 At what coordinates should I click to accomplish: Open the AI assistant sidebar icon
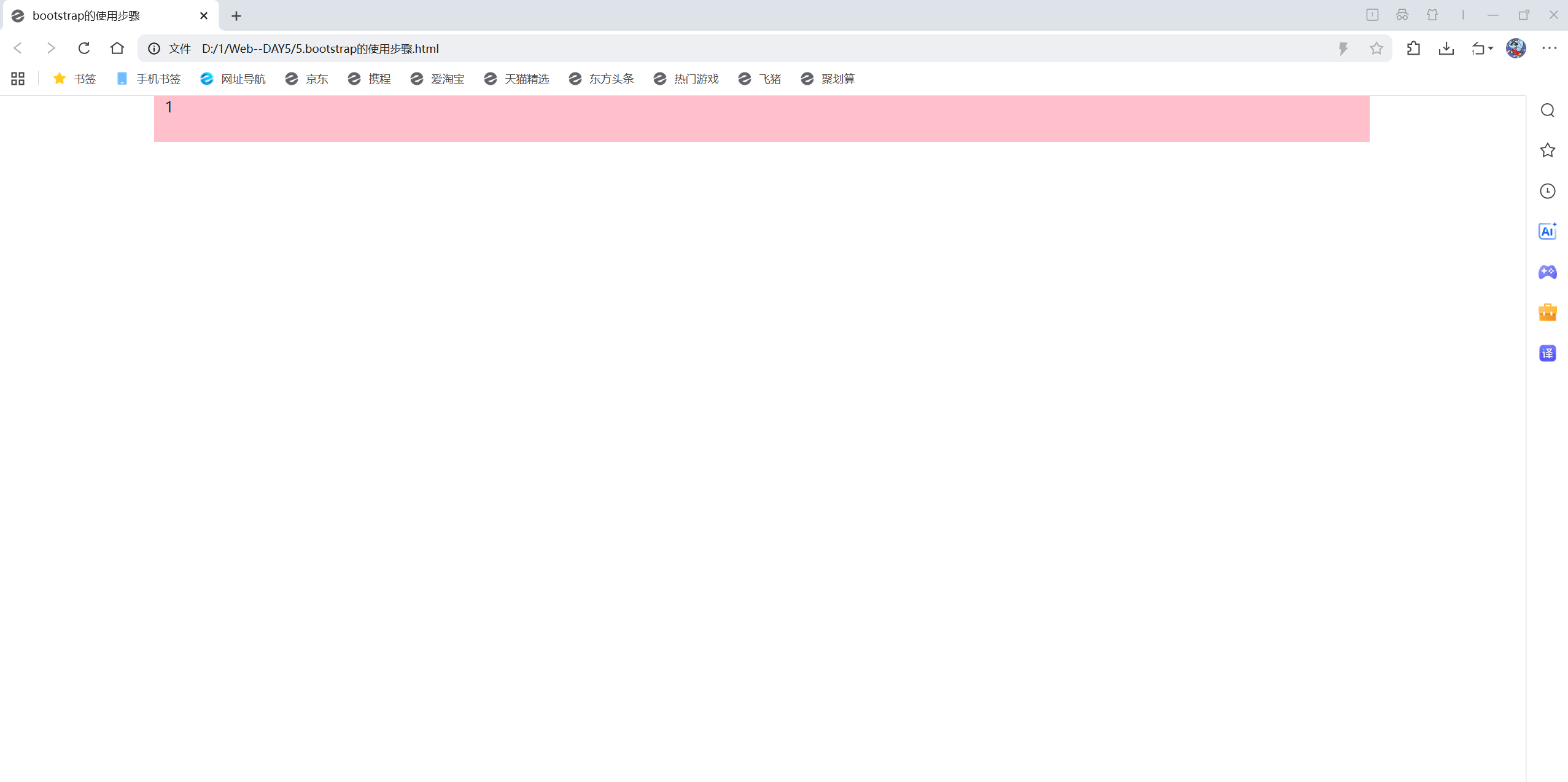1547,232
